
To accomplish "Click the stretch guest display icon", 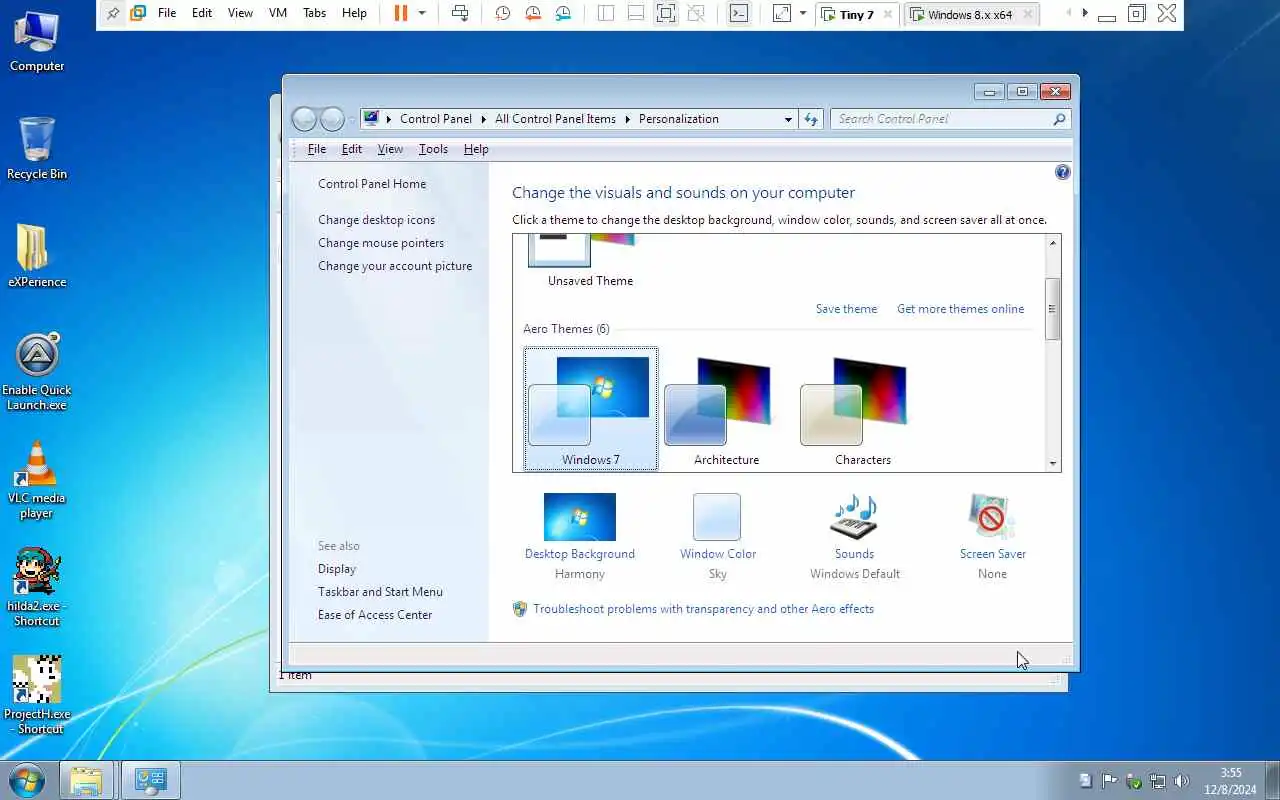I will 782,13.
